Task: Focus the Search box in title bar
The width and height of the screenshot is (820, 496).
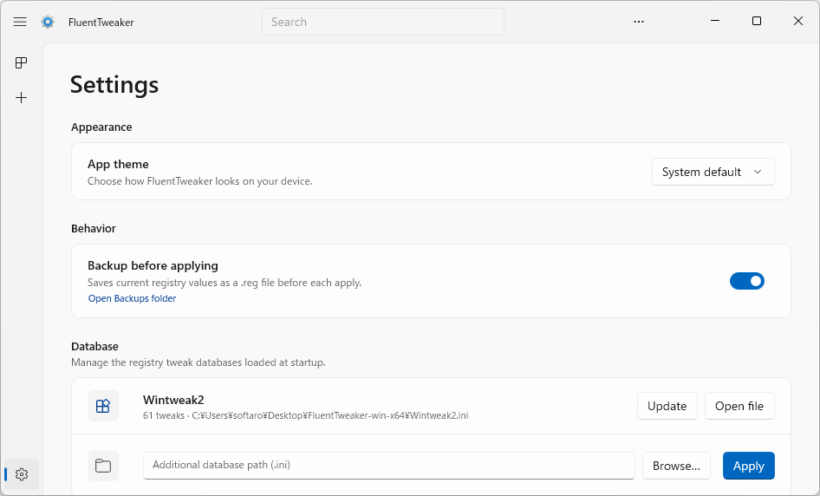Action: (383, 22)
